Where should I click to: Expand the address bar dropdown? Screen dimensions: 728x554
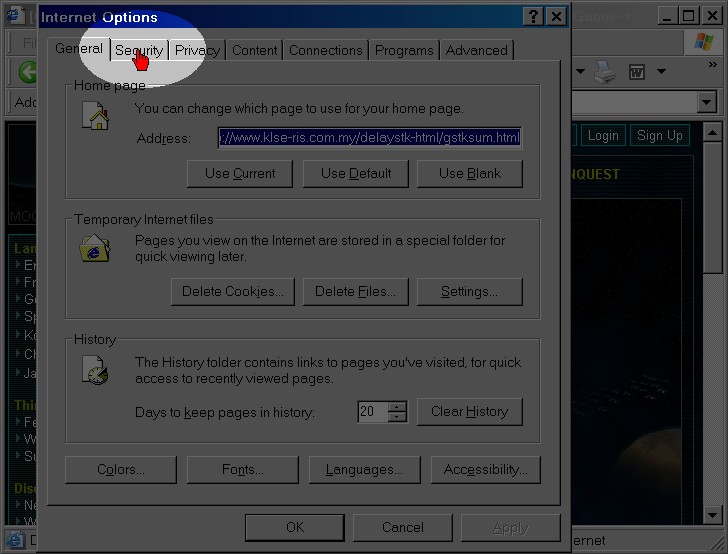(707, 102)
